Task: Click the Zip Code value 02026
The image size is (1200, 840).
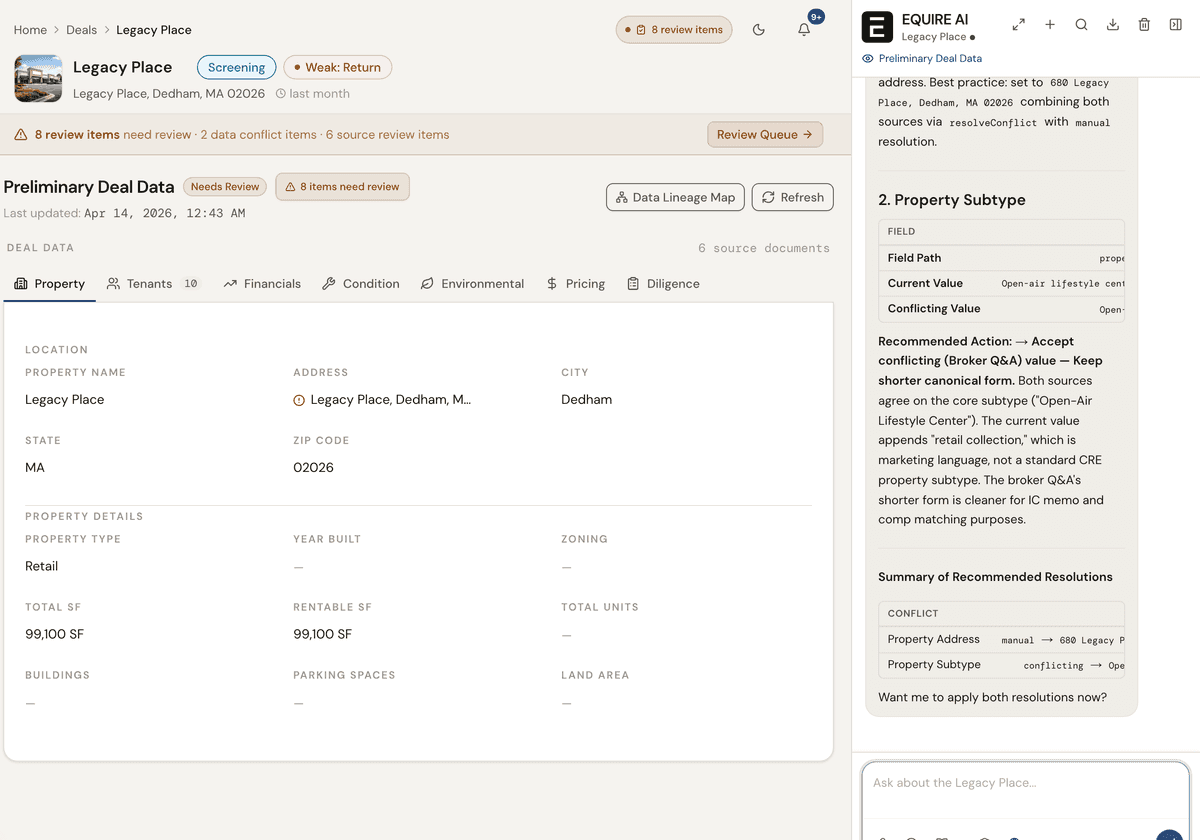Action: (313, 468)
